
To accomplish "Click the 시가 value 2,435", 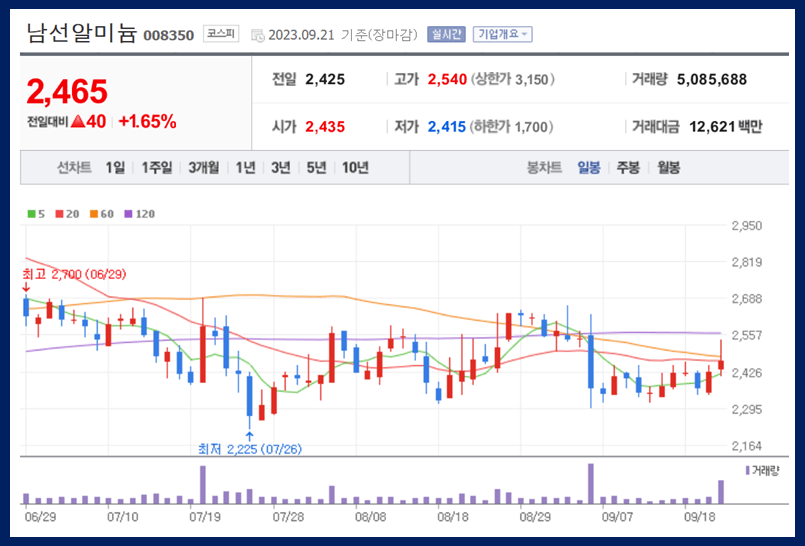I will [x=325, y=127].
